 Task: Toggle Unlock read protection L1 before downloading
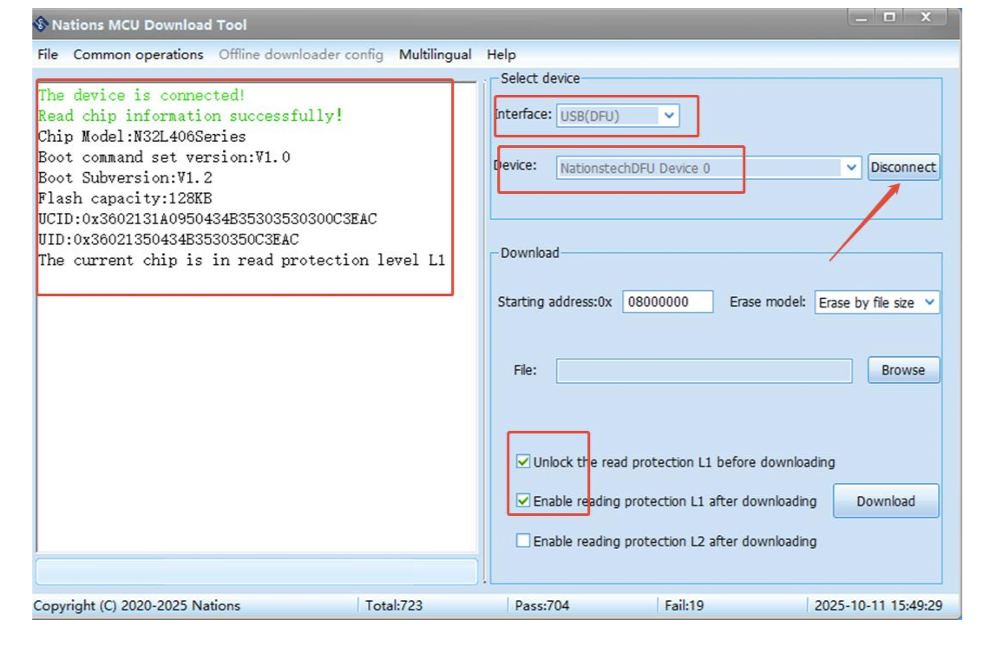(523, 462)
